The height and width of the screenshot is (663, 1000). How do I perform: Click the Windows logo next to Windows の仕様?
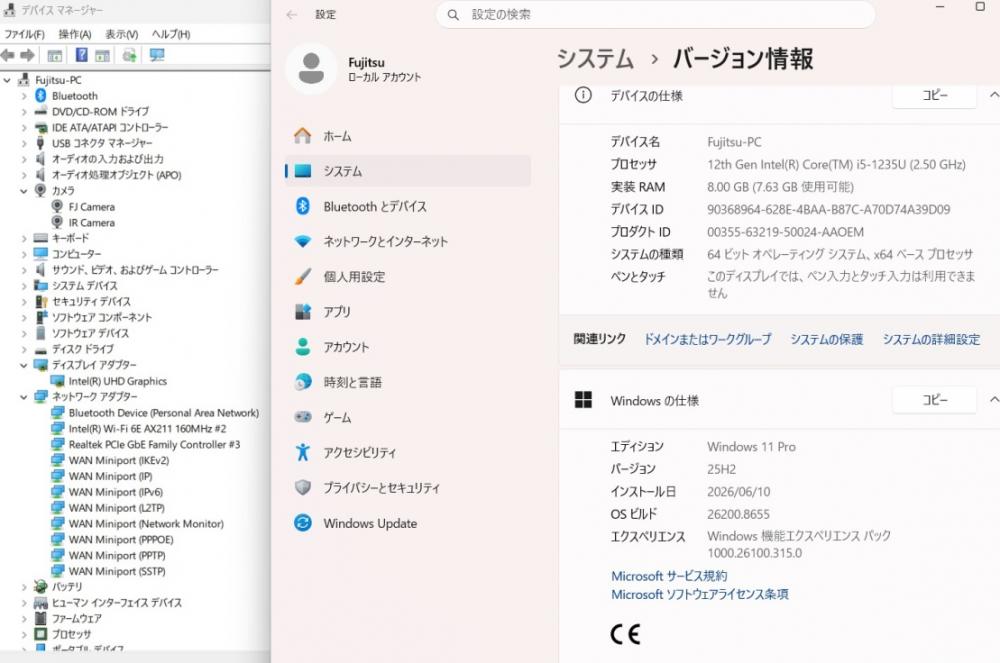click(583, 400)
